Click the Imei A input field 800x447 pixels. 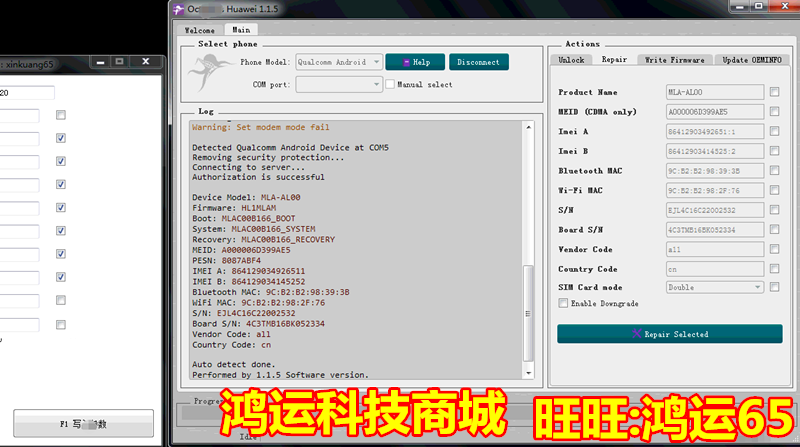tap(715, 131)
